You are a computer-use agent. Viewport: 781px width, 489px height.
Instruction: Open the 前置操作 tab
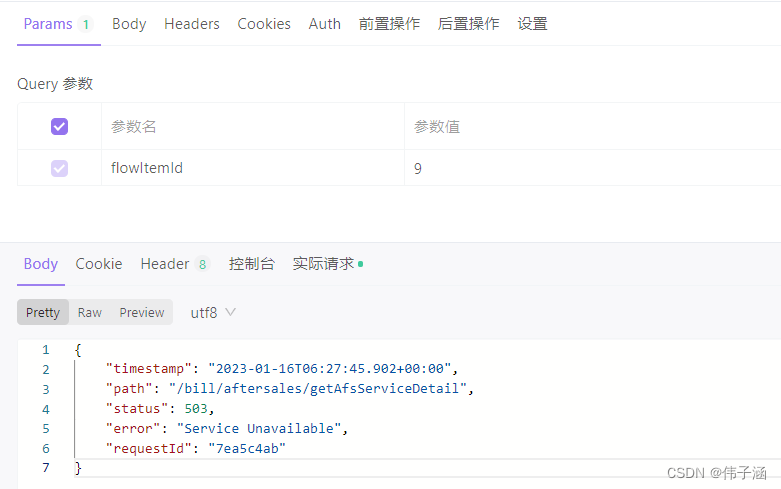389,24
